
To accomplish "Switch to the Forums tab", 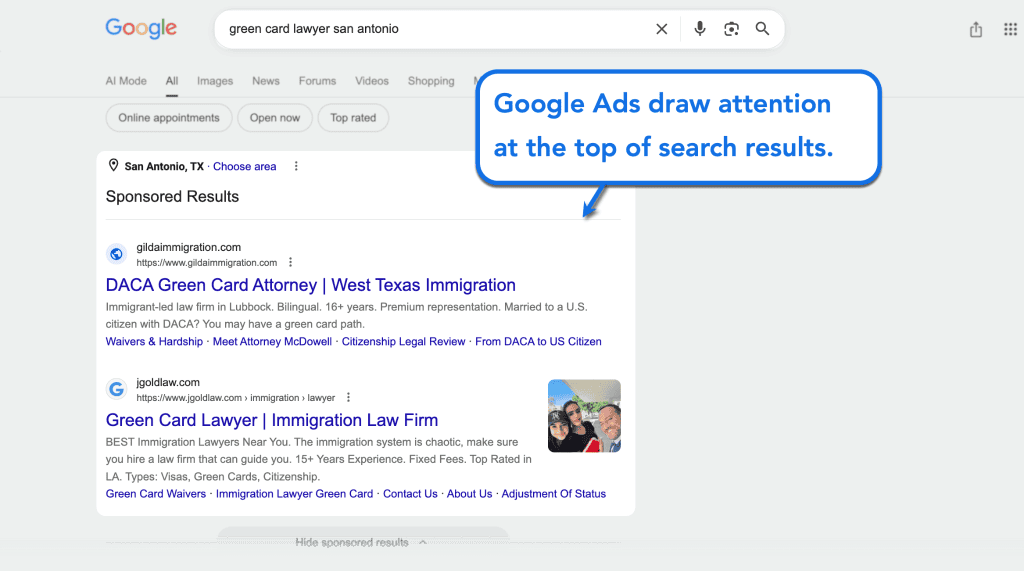I will (x=317, y=81).
